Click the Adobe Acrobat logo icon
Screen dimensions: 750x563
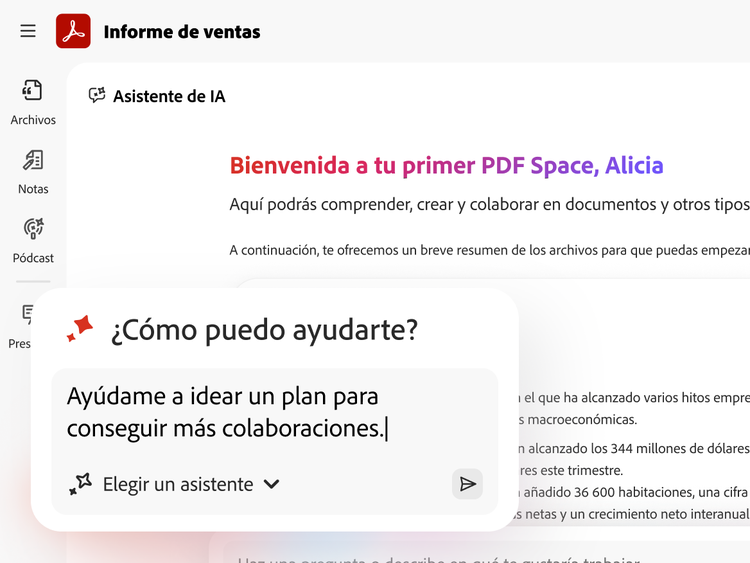coord(73,31)
